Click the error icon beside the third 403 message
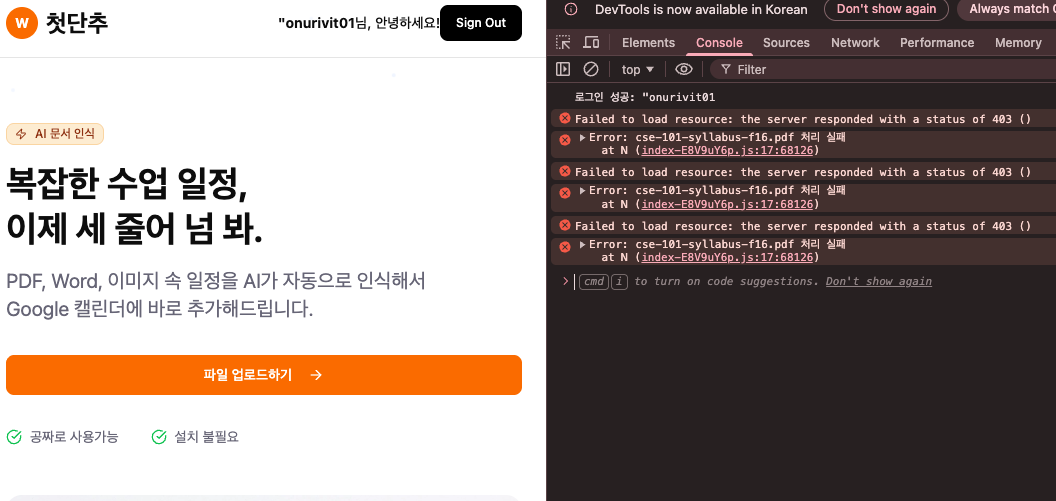The image size is (1056, 501). coord(564,226)
